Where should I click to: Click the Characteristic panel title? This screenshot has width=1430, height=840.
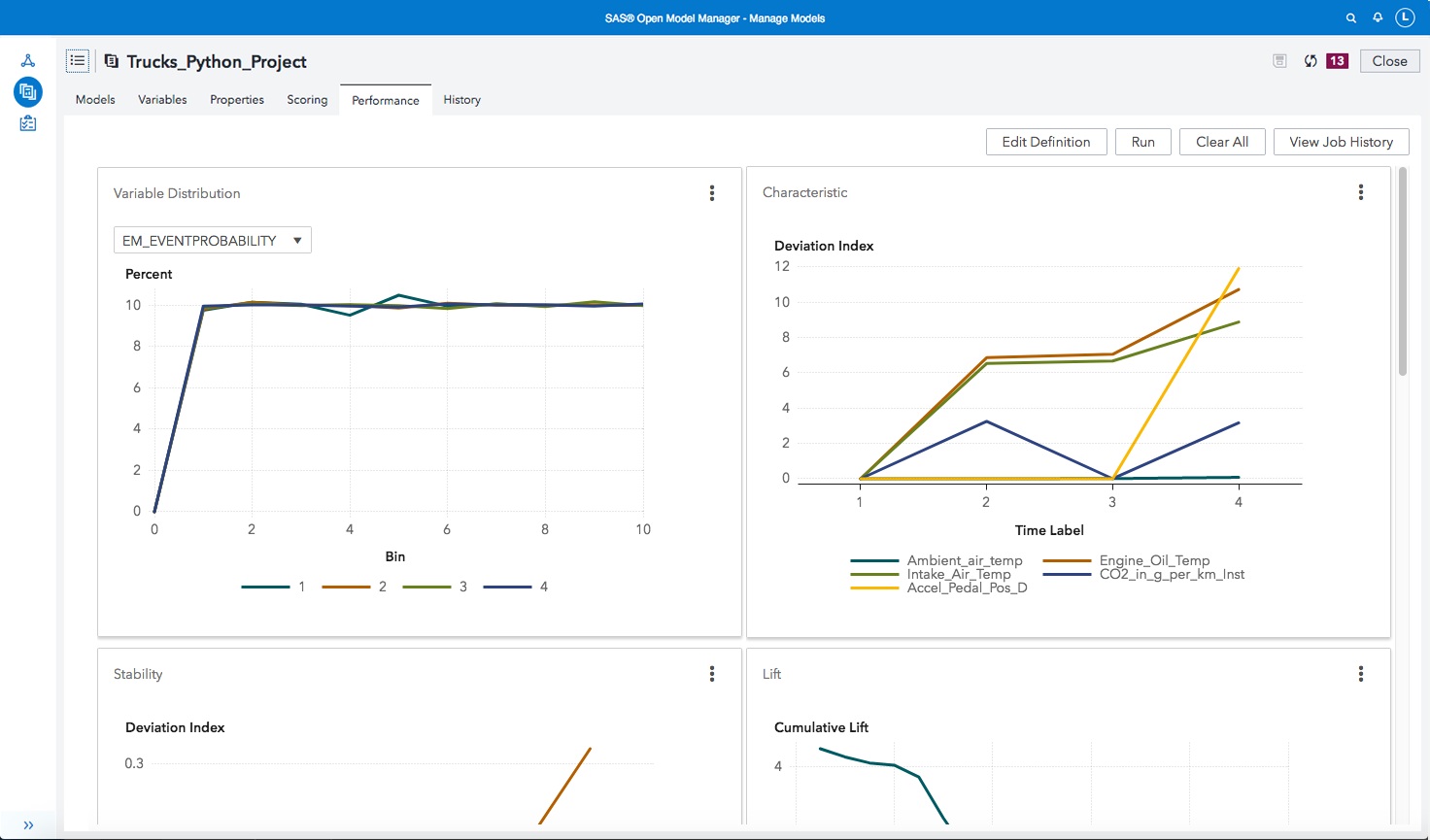(x=805, y=192)
